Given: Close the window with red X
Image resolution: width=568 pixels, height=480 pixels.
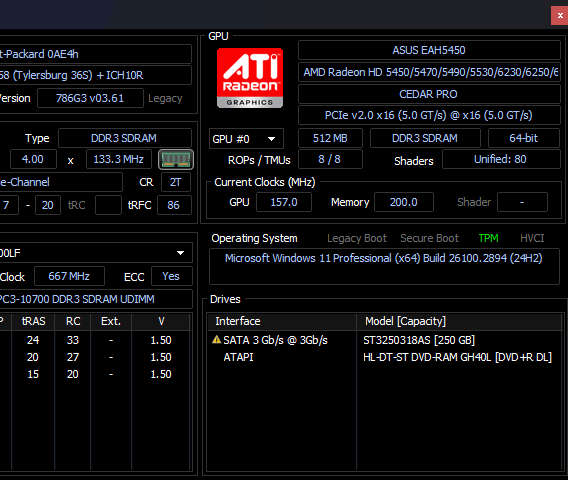Looking at the screenshot, I should 560,16.
